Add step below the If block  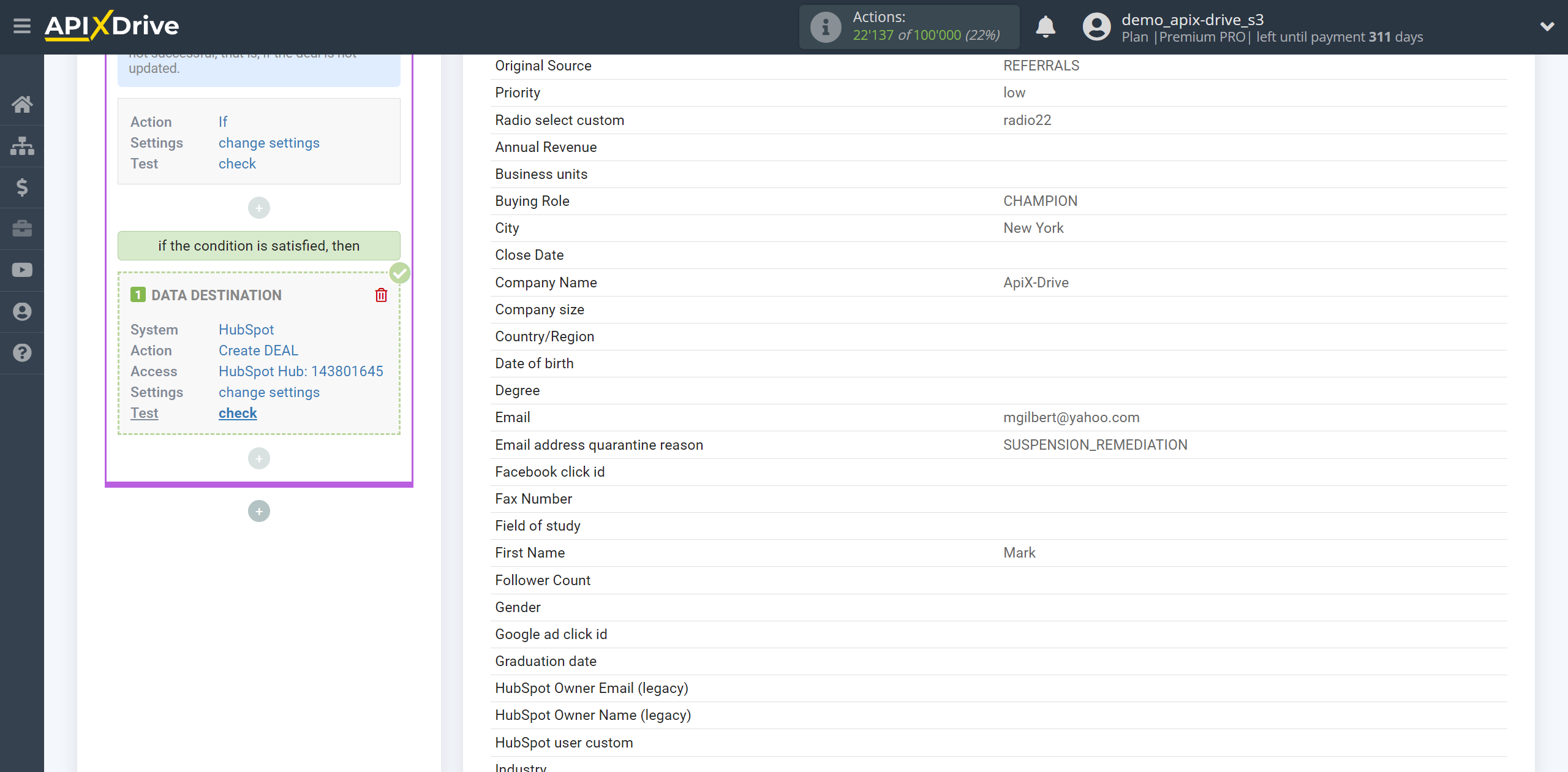(259, 208)
